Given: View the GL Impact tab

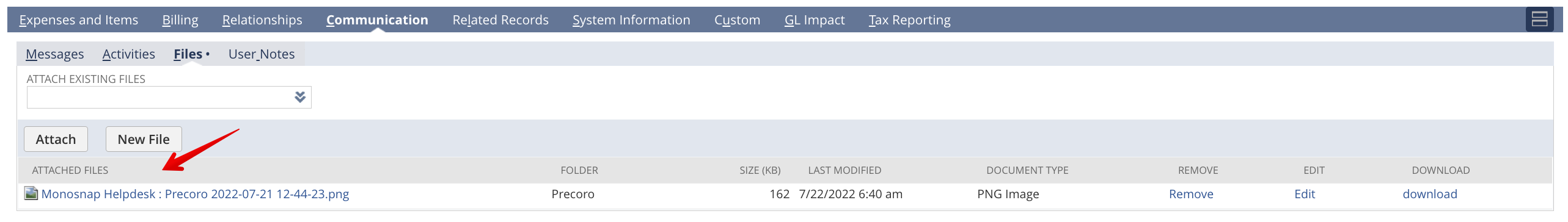Looking at the screenshot, I should click(815, 20).
